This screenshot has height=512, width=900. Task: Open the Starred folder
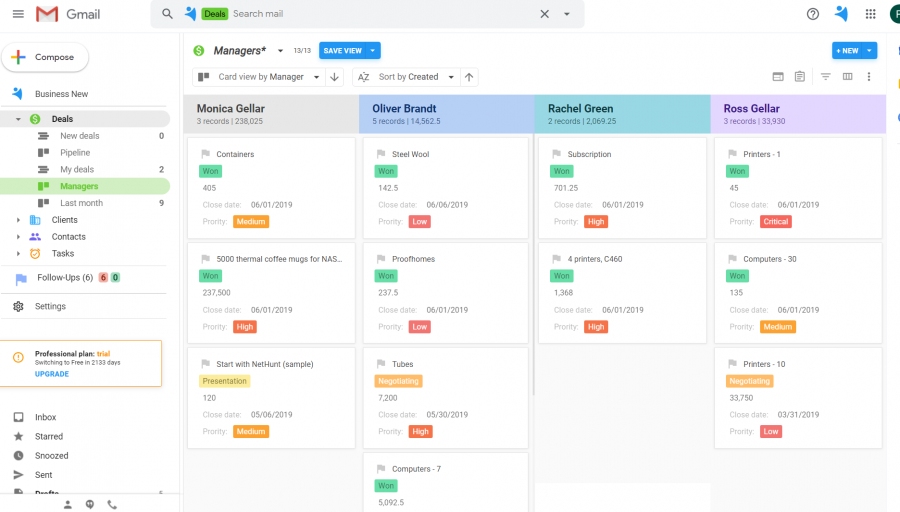pyautogui.click(x=49, y=436)
